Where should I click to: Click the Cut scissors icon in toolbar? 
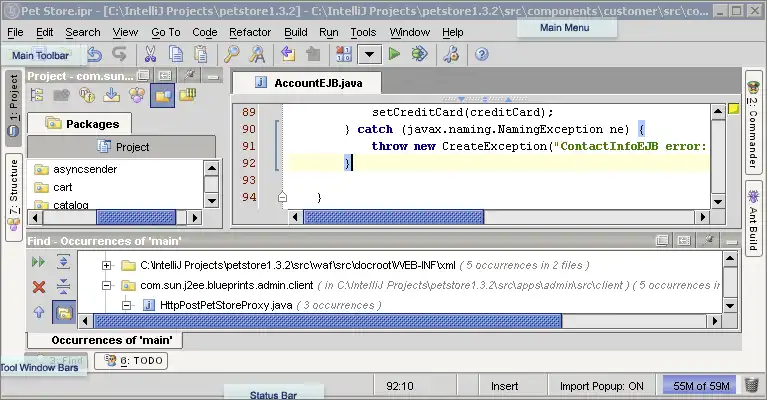(150, 54)
